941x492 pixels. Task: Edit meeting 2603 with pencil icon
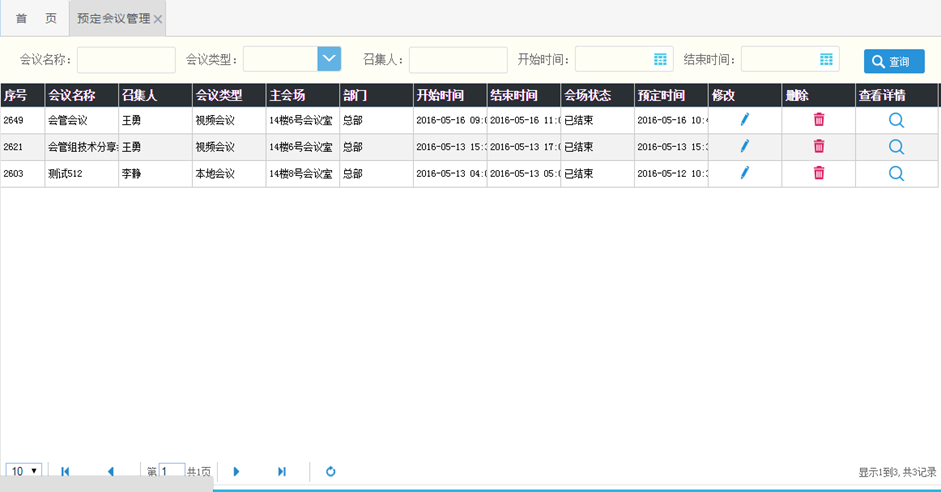(744, 173)
